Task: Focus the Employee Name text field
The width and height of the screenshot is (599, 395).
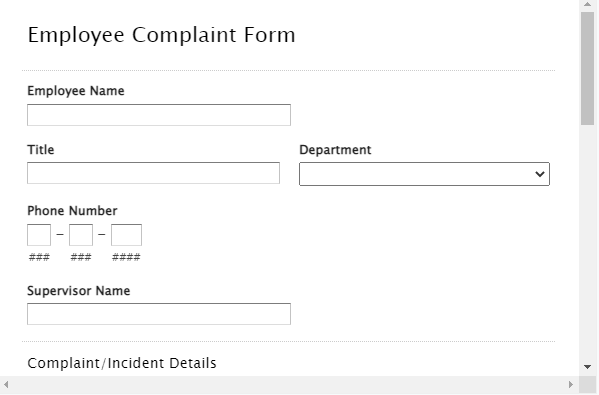Action: [159, 115]
